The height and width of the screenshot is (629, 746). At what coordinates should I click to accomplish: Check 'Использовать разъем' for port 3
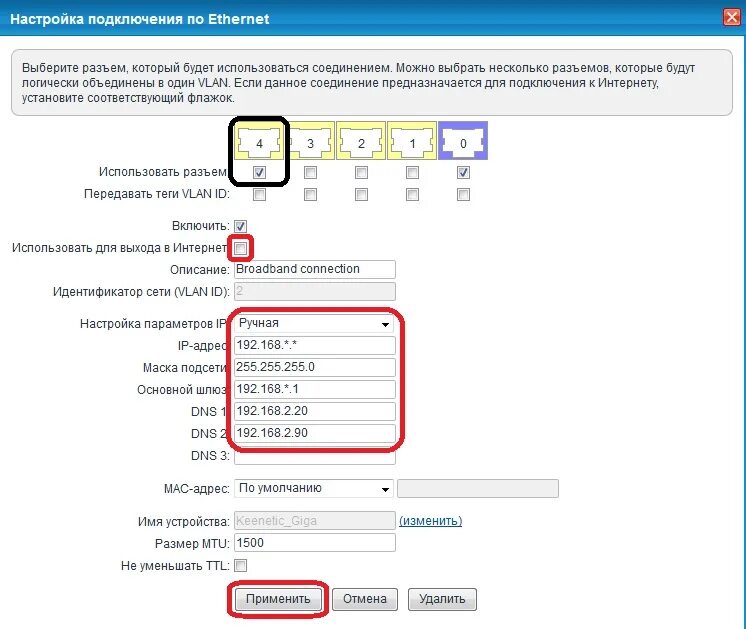pos(310,172)
